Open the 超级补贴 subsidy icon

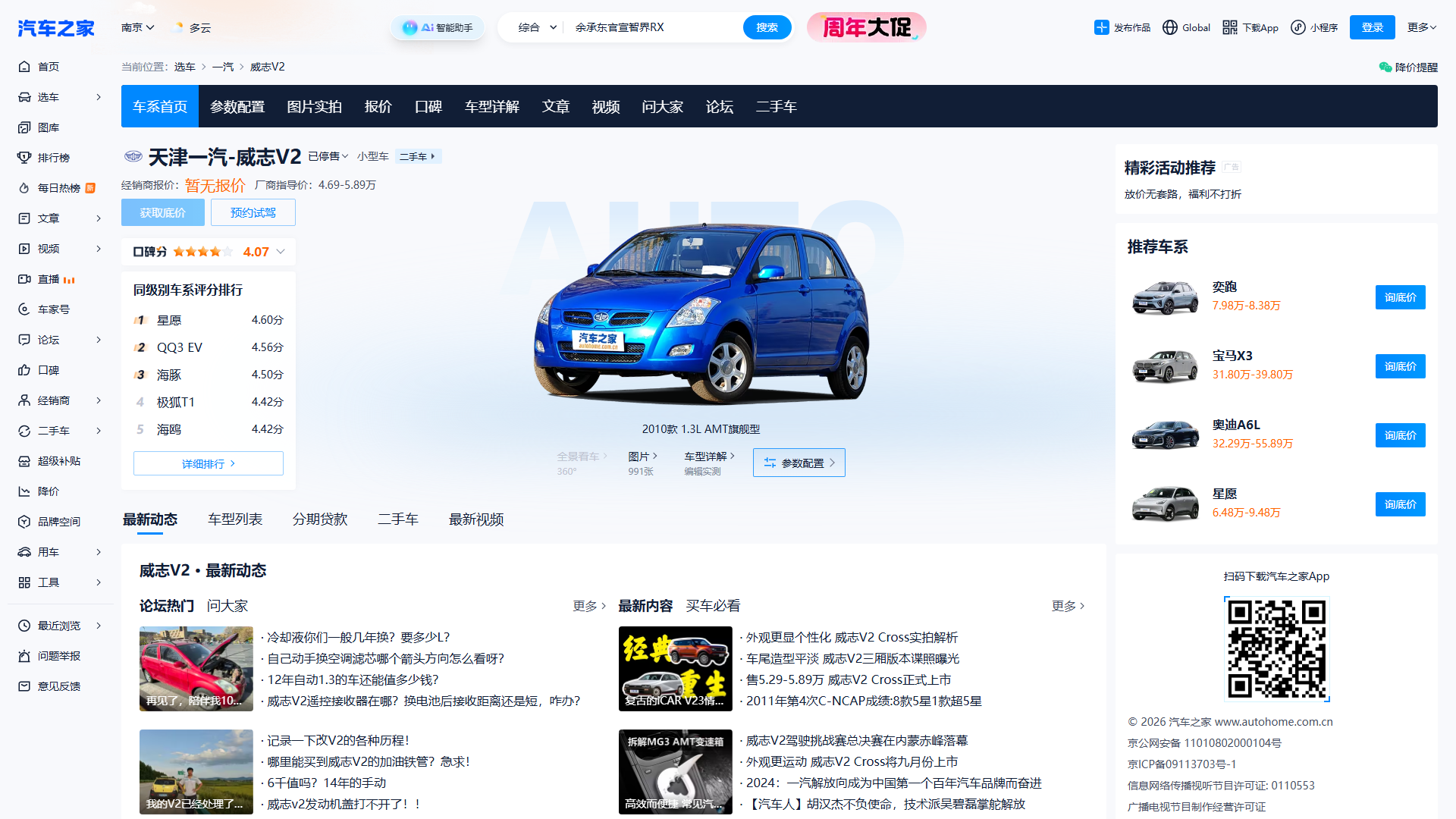[x=24, y=461]
